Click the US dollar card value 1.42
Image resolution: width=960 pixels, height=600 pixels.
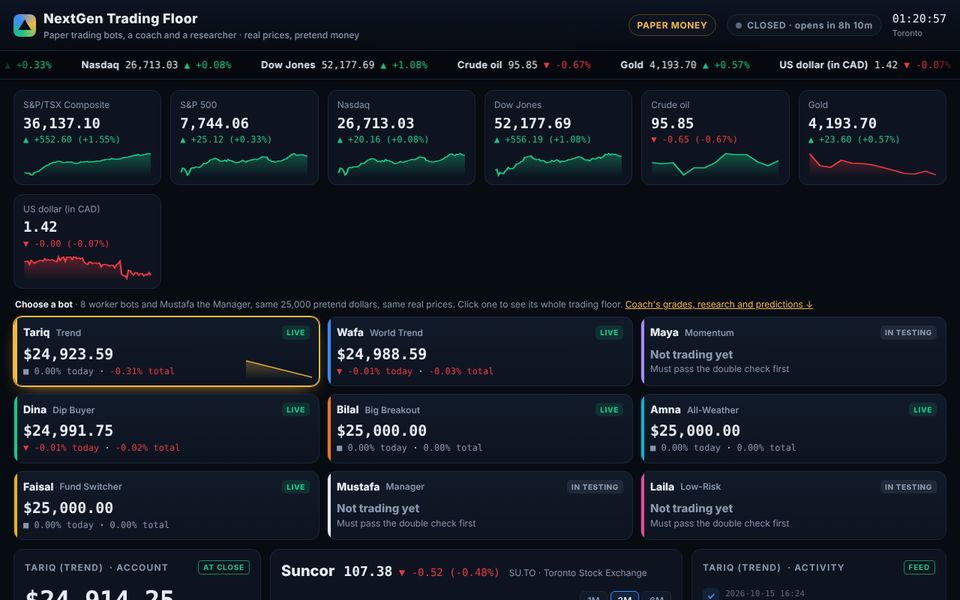tap(40, 227)
